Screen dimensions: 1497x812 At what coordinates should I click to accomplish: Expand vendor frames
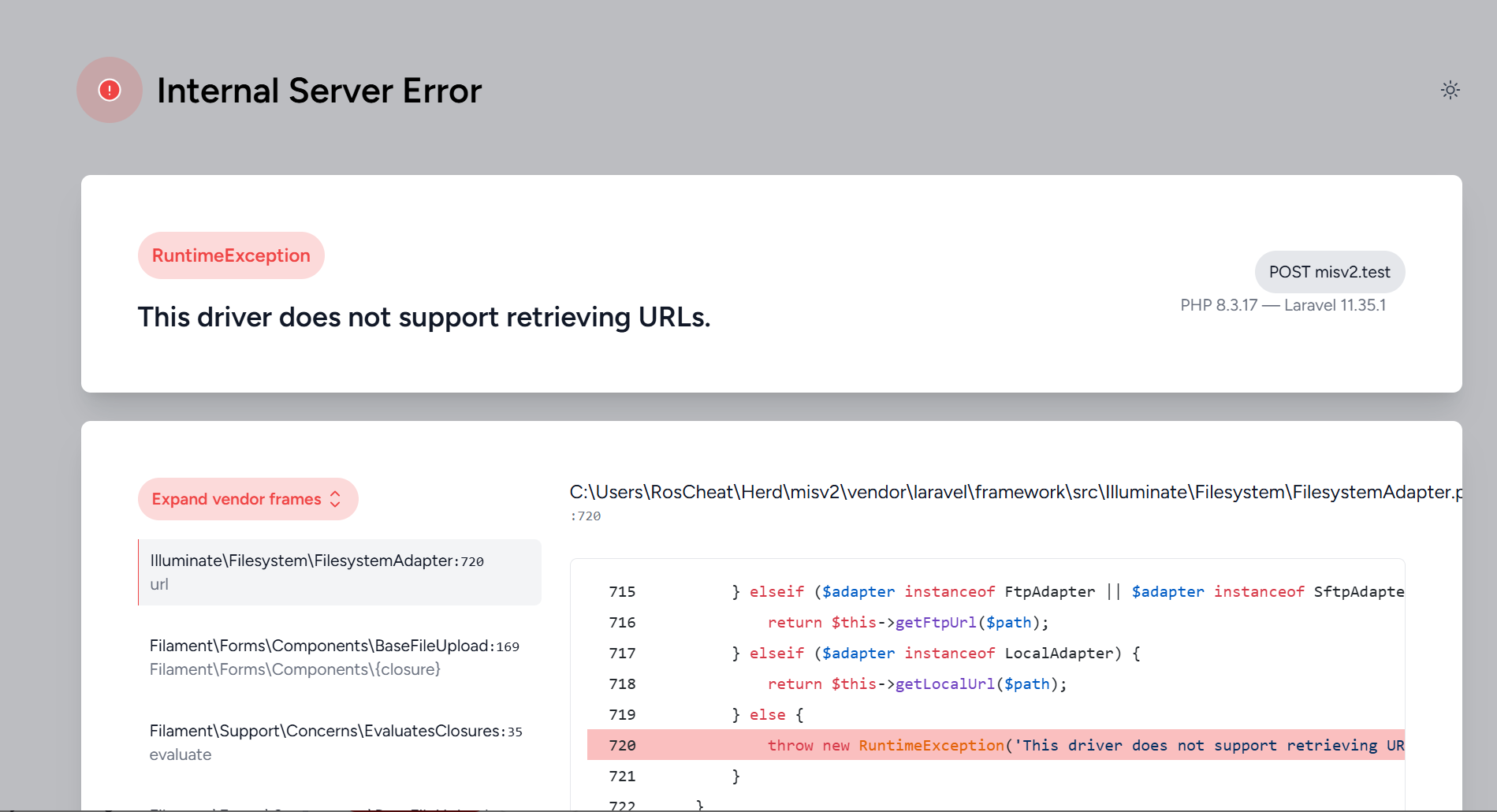248,499
